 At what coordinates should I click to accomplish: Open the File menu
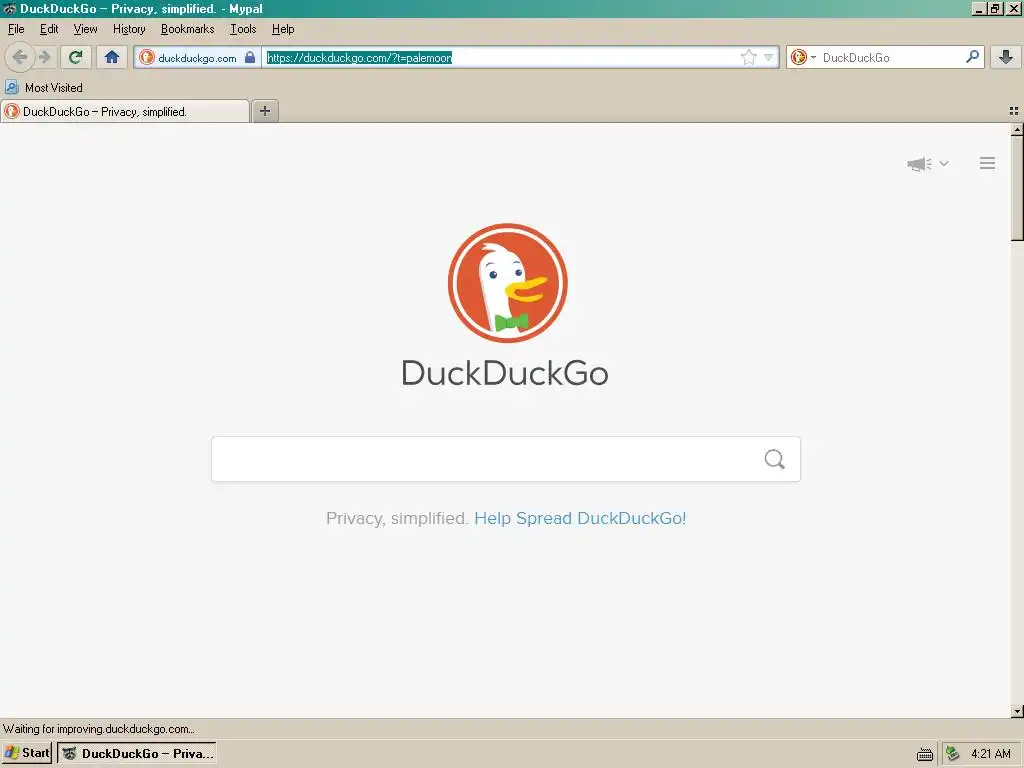pos(16,29)
